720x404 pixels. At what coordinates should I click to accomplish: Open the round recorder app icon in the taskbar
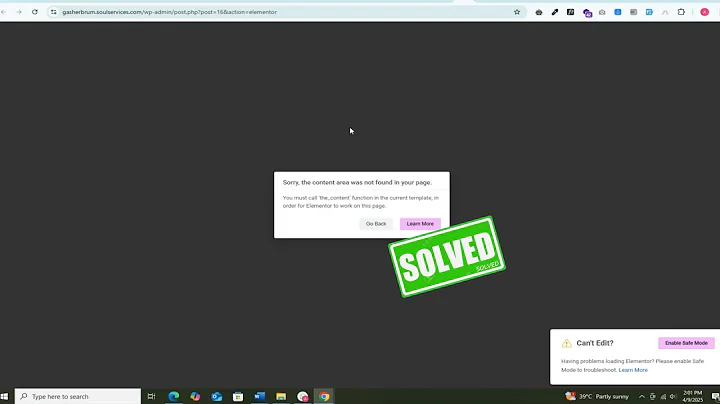(x=303, y=396)
